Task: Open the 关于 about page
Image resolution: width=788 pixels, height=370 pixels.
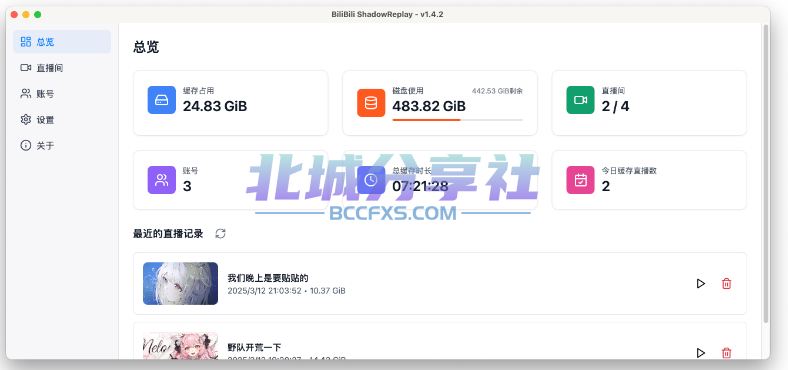Action: (x=62, y=146)
